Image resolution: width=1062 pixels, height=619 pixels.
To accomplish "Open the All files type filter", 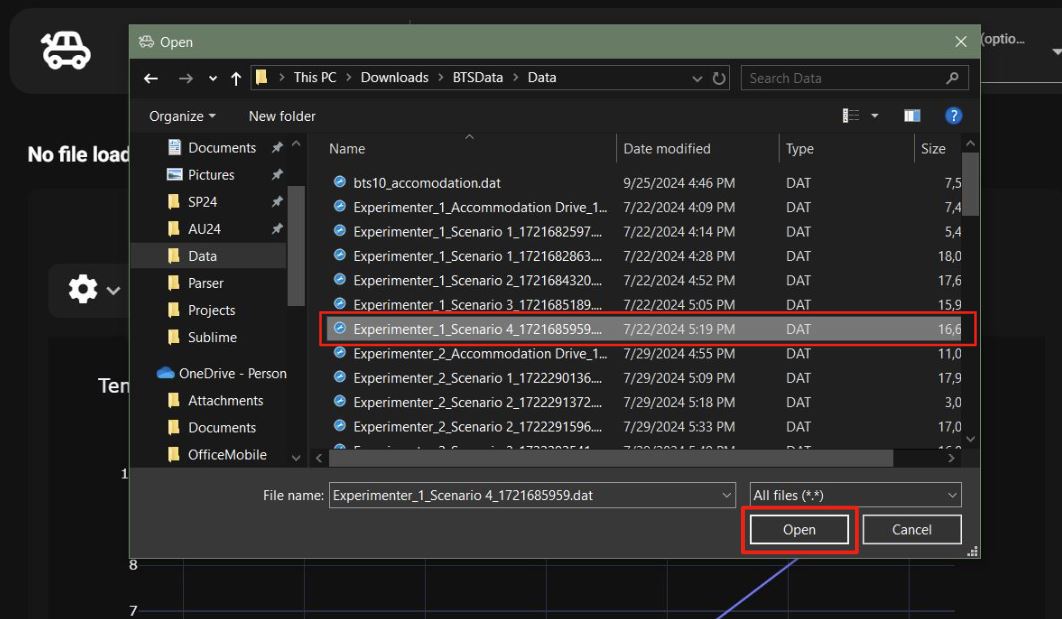I will pos(855,495).
